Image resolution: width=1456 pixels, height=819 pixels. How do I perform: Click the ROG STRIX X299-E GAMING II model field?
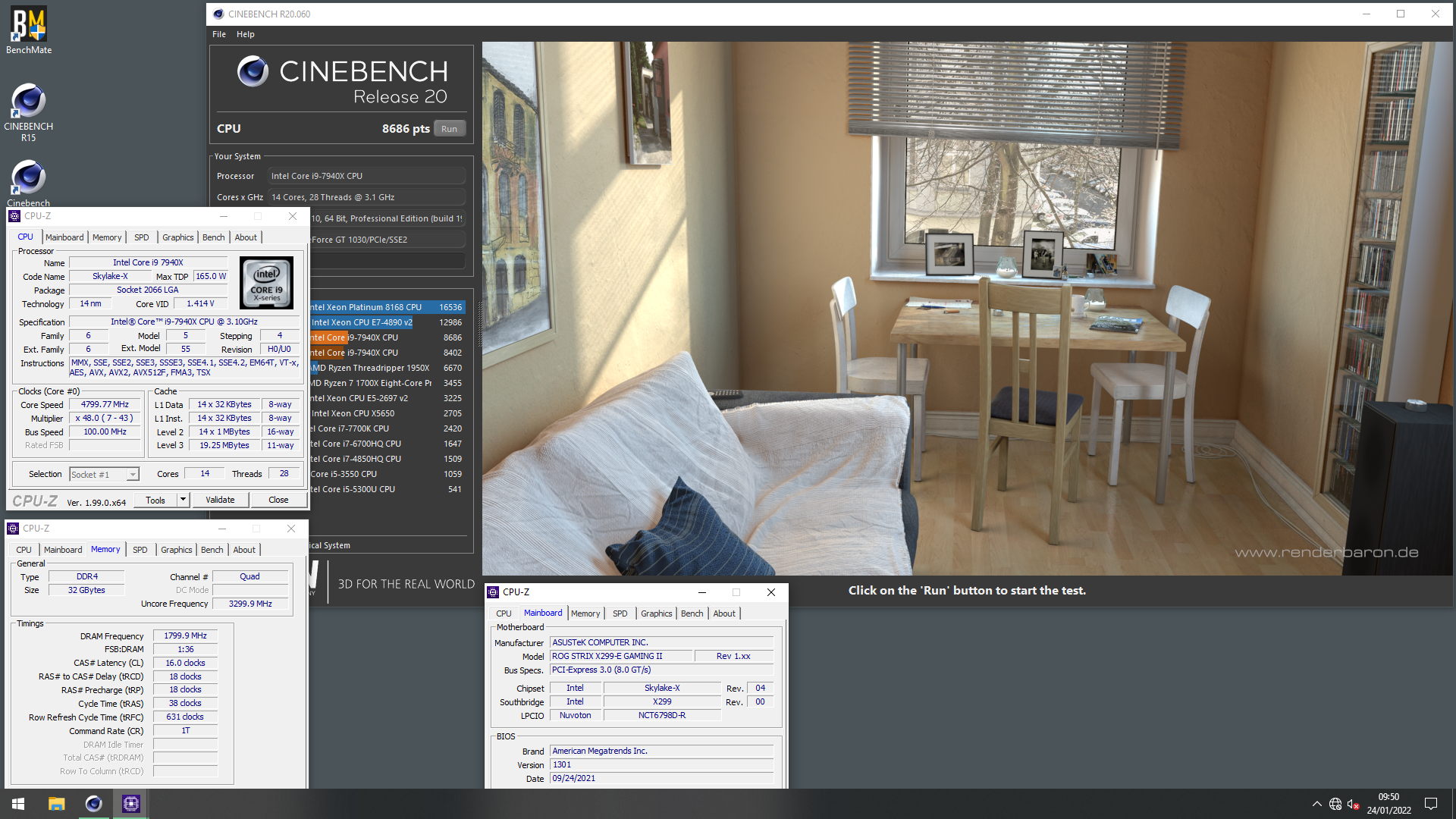pos(621,657)
